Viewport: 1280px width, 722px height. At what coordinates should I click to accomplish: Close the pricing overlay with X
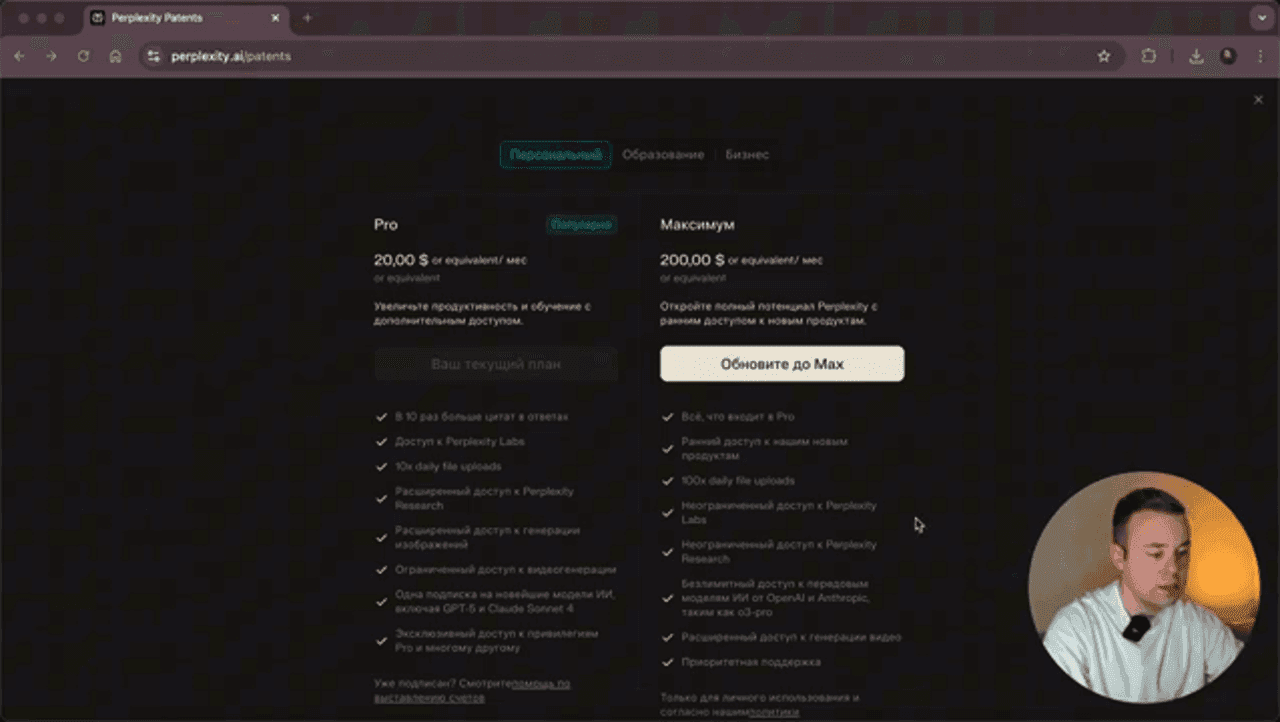(1258, 99)
